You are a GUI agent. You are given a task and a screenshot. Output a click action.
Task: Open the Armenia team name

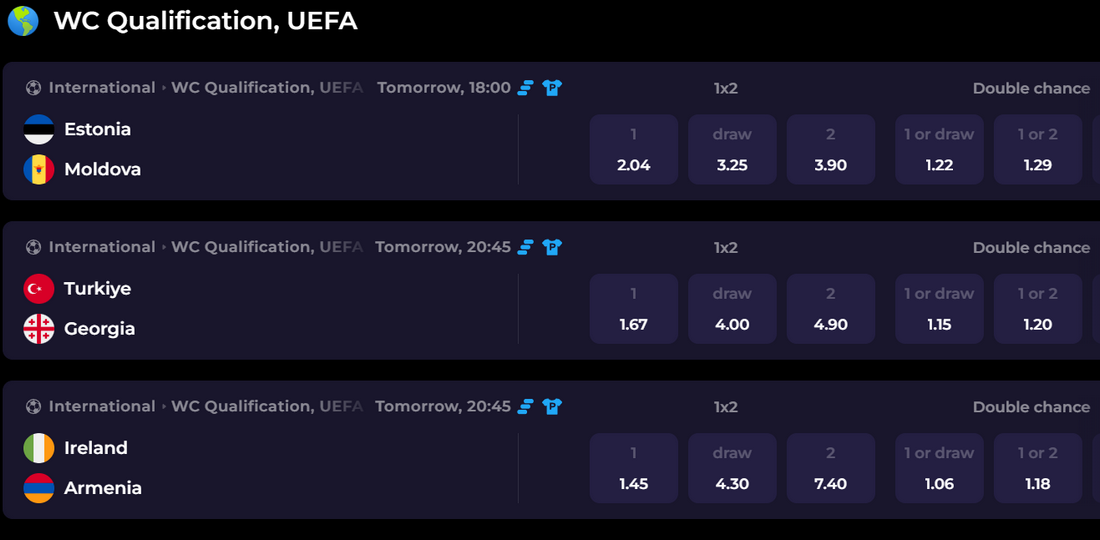pos(102,488)
